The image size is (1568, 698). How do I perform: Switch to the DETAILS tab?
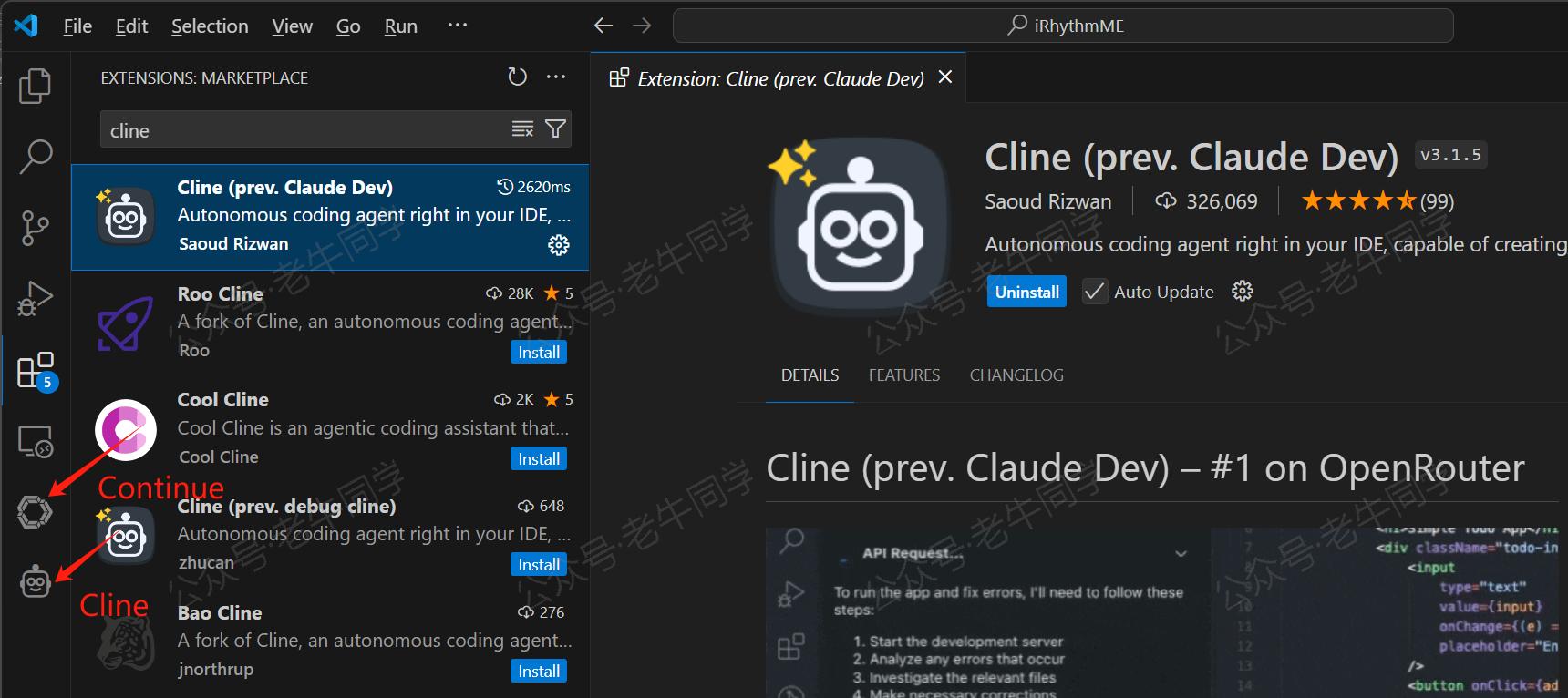click(810, 375)
